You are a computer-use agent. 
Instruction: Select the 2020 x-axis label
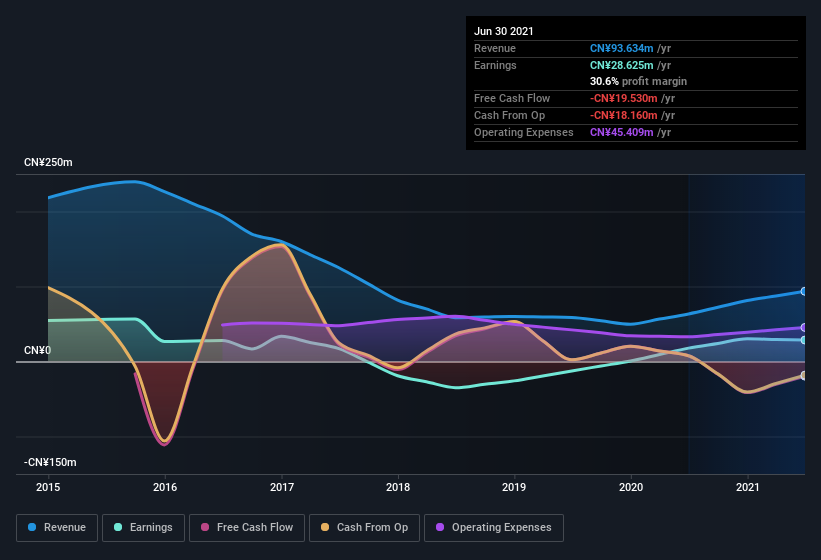click(x=631, y=487)
